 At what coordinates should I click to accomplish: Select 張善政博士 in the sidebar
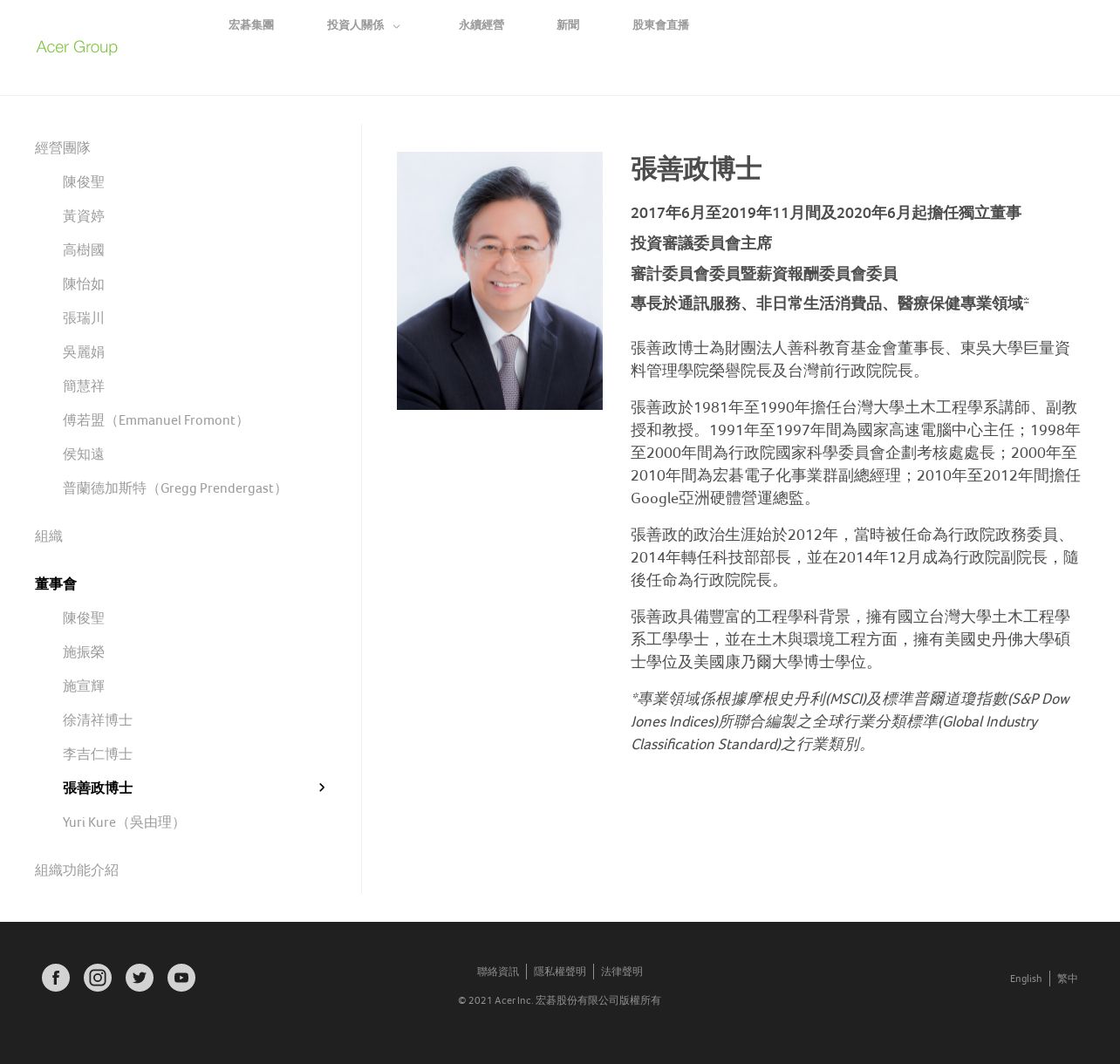coord(98,788)
